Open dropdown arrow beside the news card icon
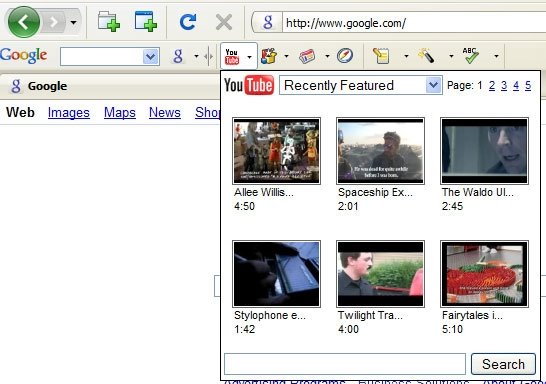The image size is (546, 384). [327, 56]
